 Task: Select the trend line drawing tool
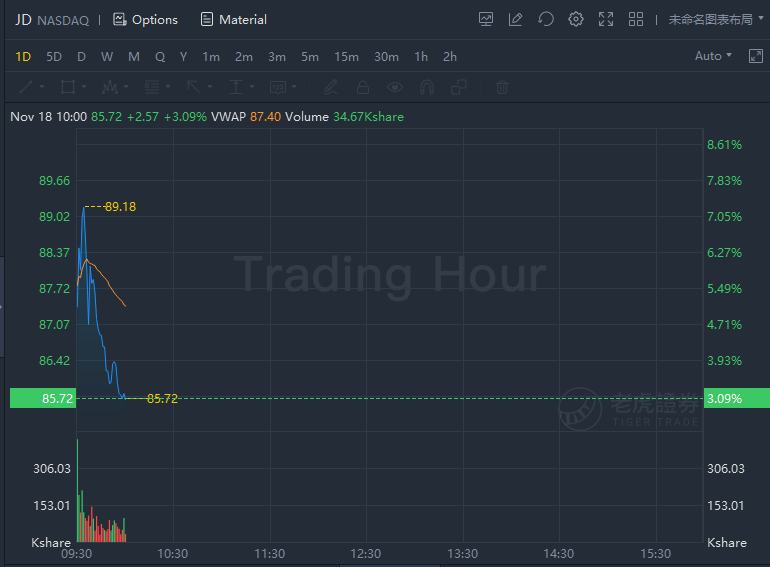coord(26,87)
